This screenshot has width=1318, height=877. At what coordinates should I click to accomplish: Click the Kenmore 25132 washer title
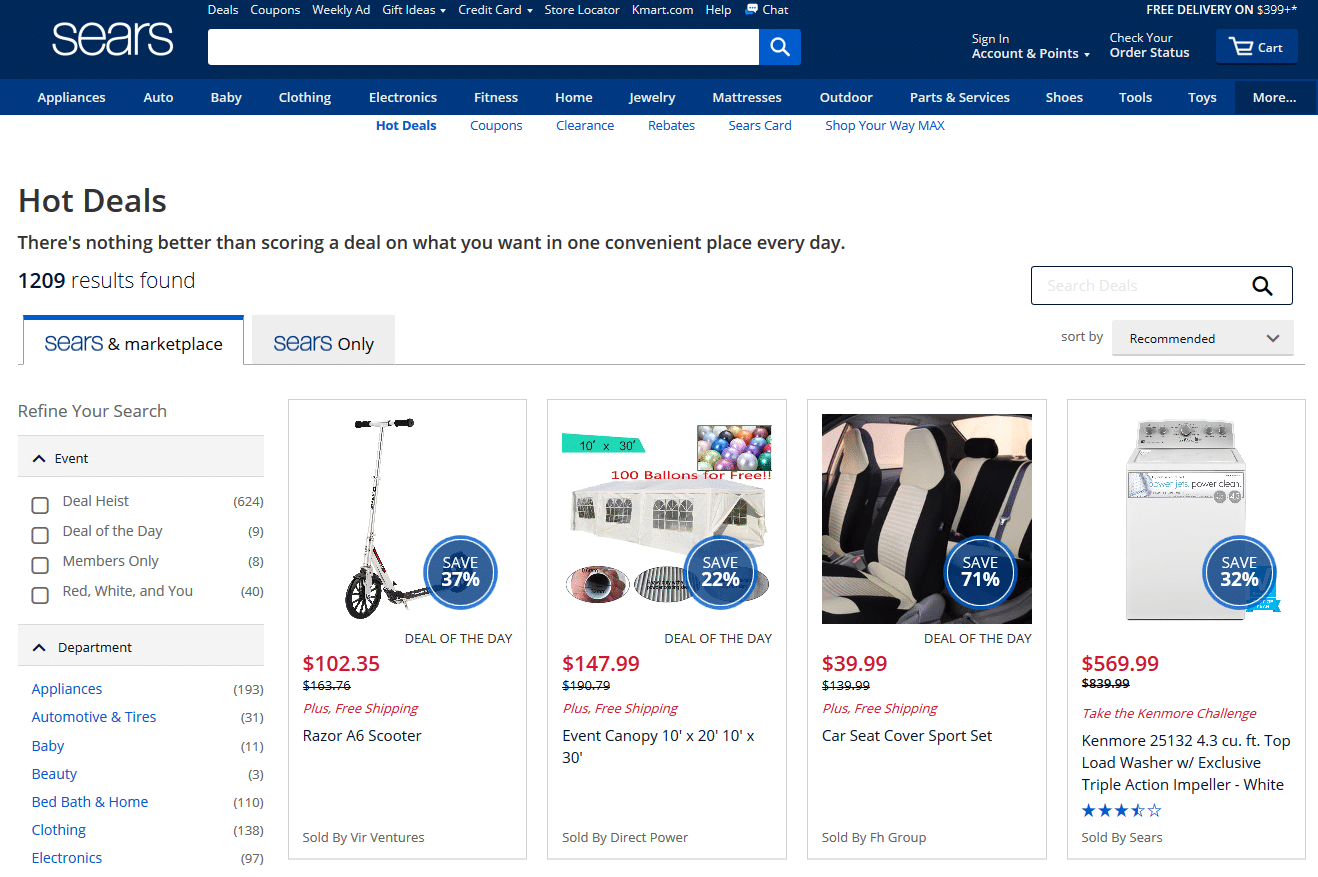pos(1186,763)
